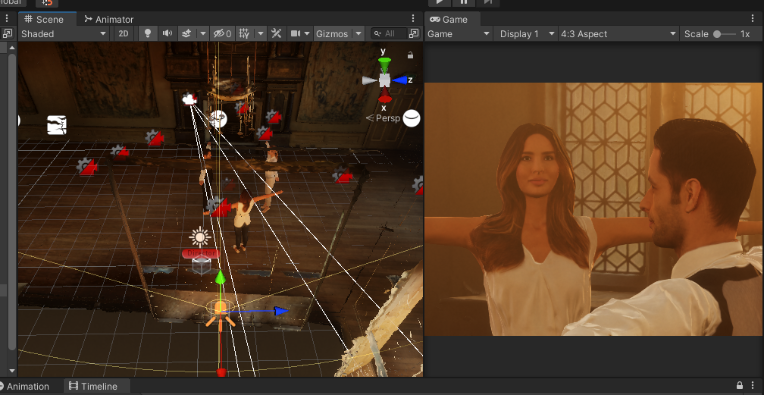Open left panel three-dot menu
Image resolution: width=764 pixels, height=395 pixels.
(x=7, y=19)
